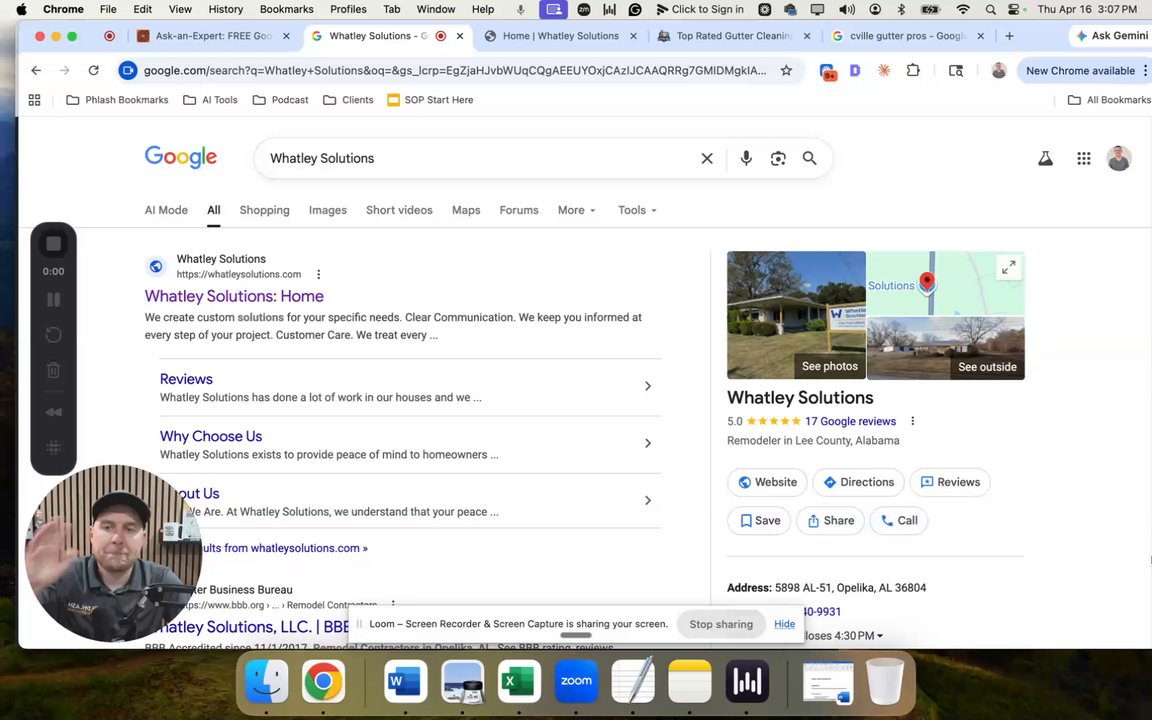
Task: Pause the Loom recording
Action: [53, 300]
